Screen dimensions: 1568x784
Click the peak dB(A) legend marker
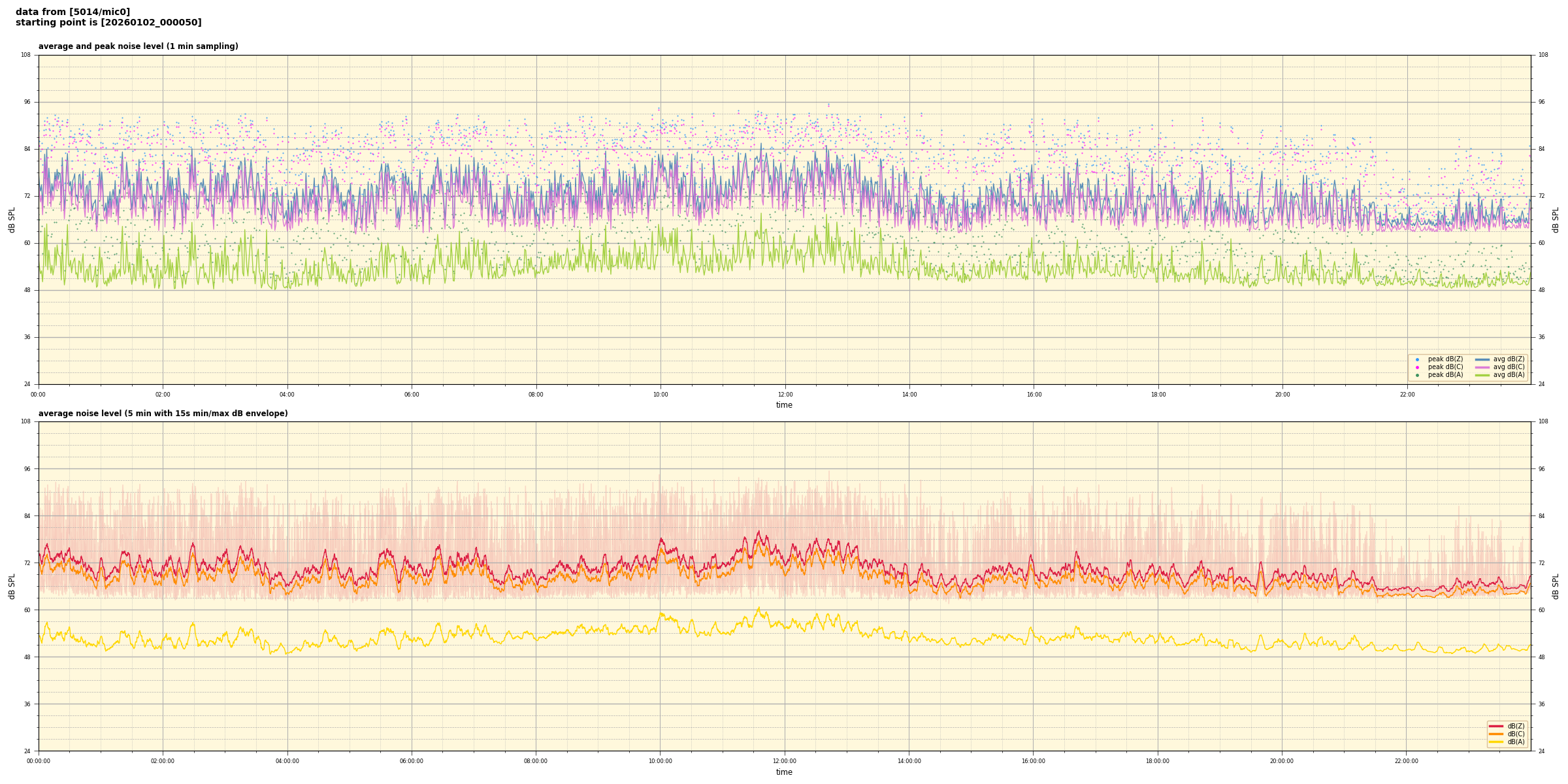point(1417,375)
